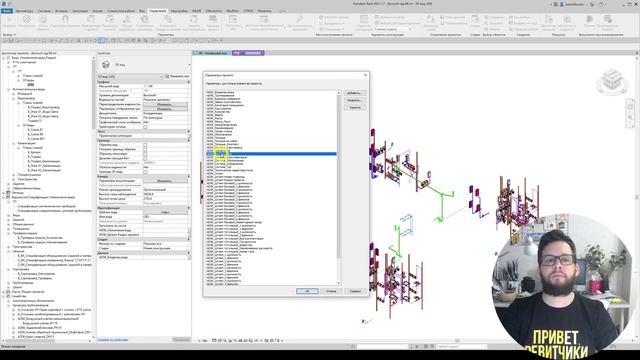Click Global Parameters ribbon icon

tap(144, 19)
